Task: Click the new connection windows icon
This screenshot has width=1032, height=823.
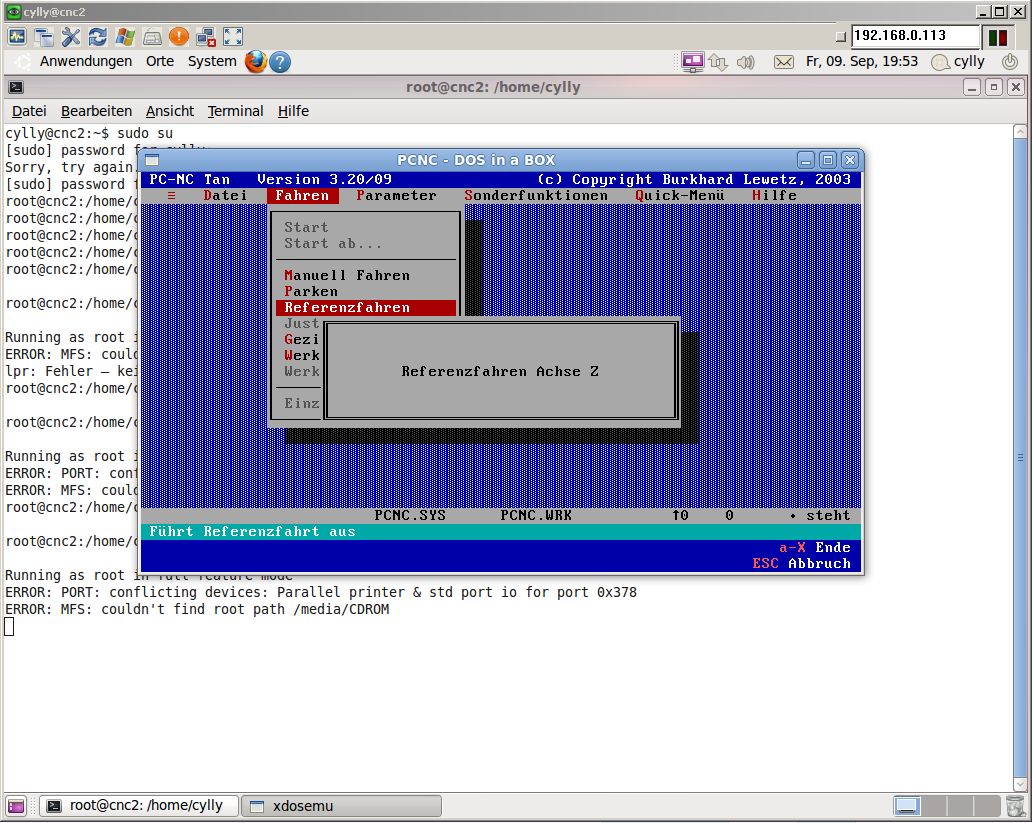Action: click(x=44, y=37)
